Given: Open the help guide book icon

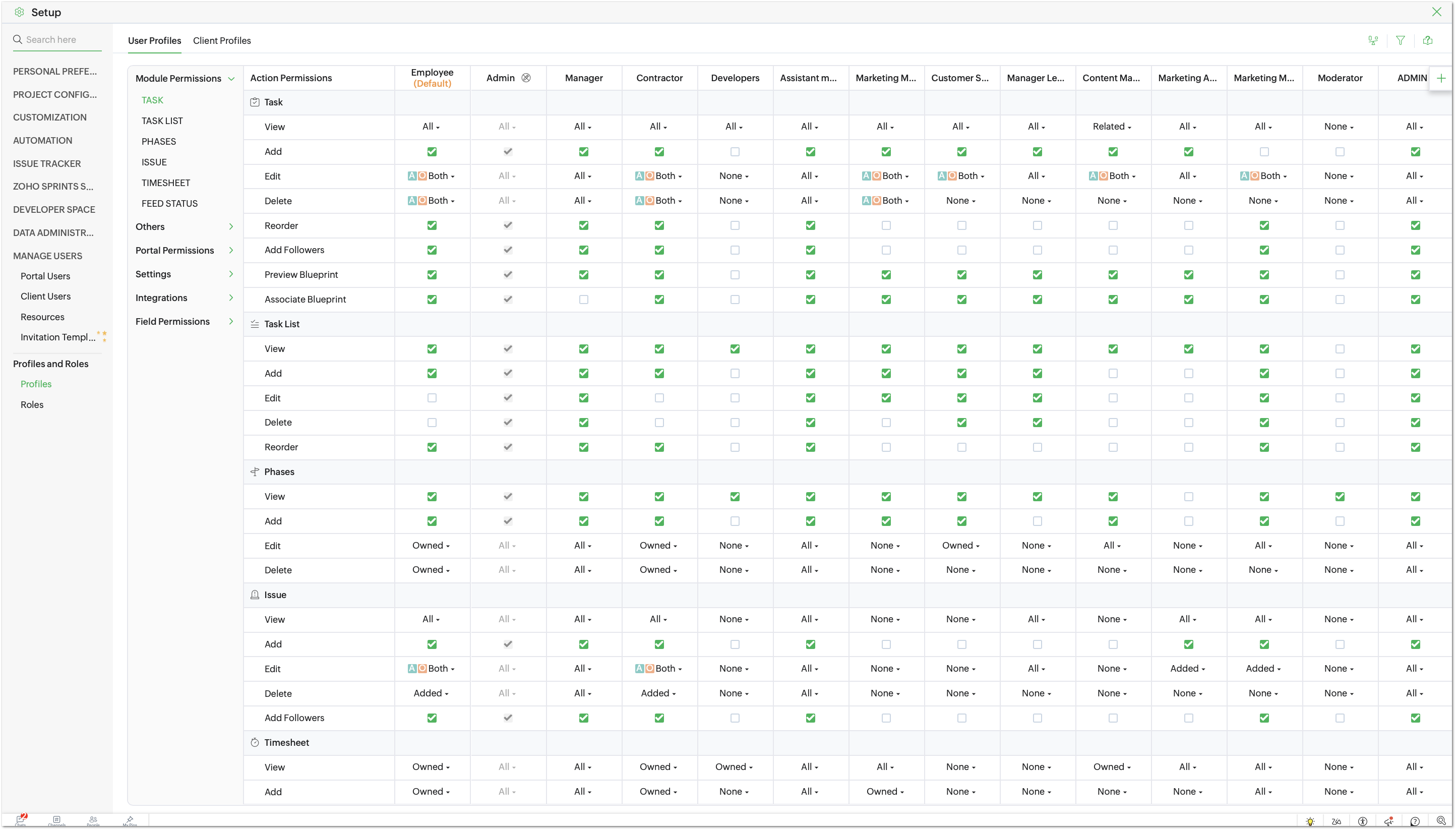Looking at the screenshot, I should 1427,40.
